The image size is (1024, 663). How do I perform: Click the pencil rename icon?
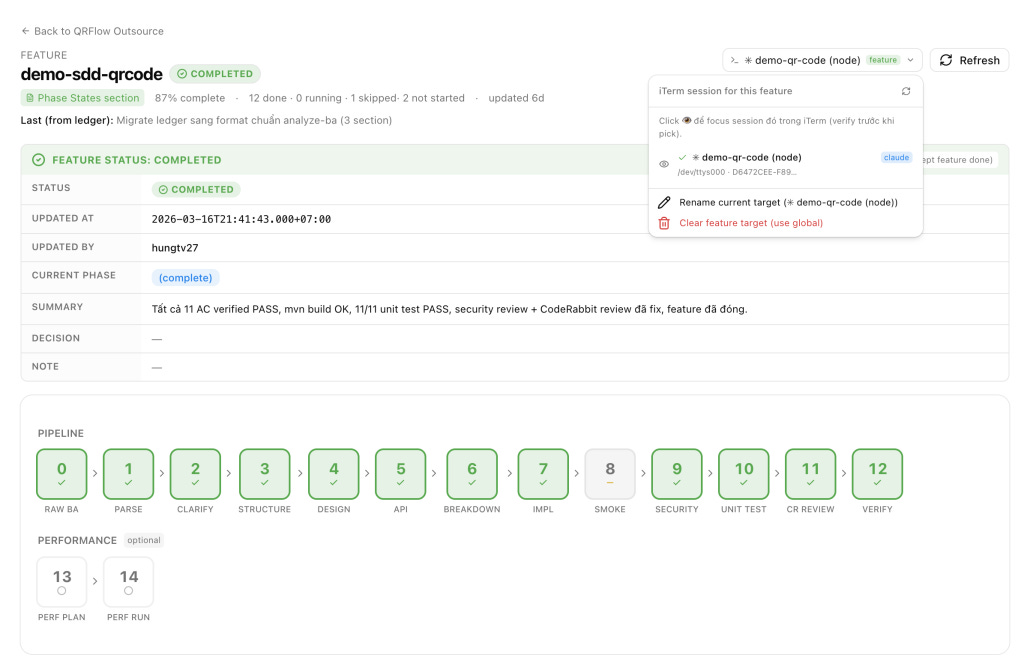pos(664,202)
